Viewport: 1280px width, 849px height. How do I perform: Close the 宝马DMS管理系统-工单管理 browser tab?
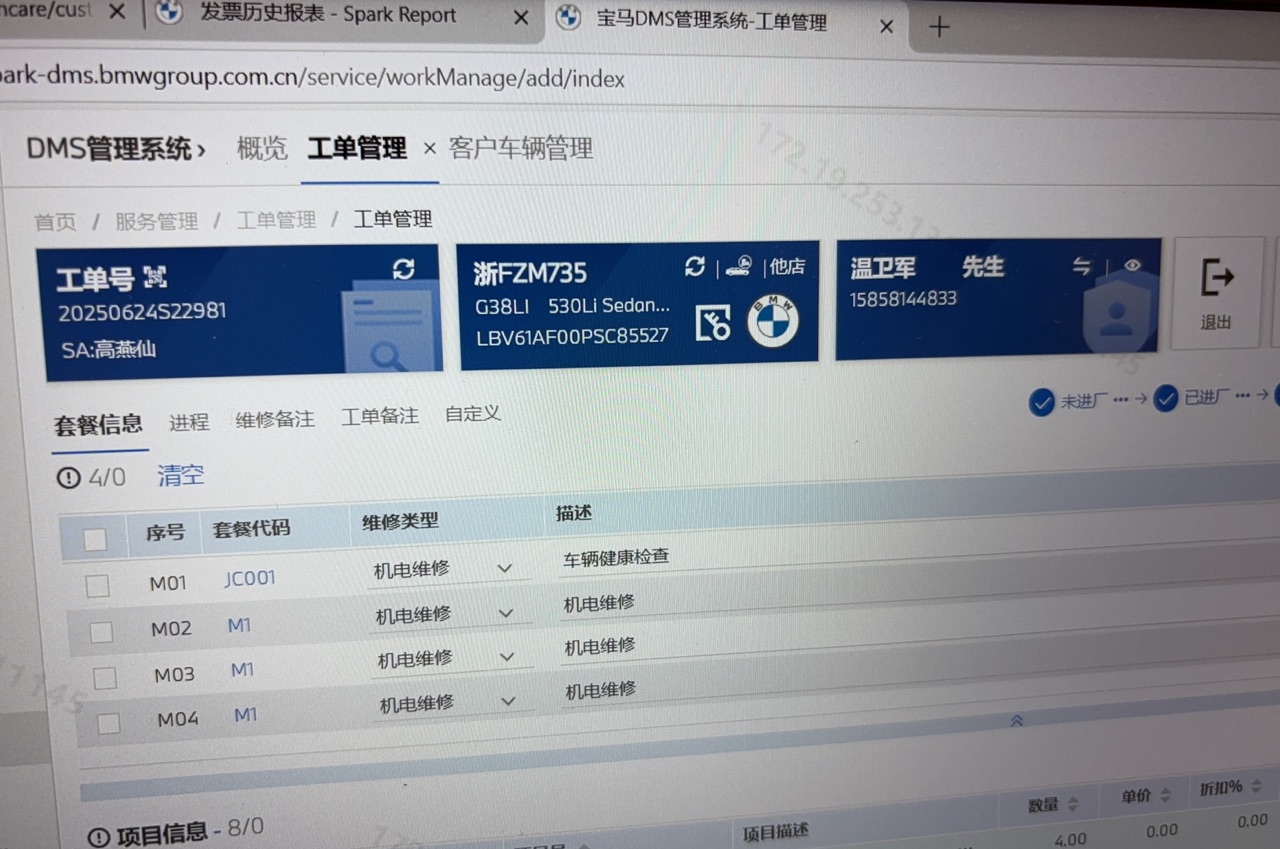[886, 27]
